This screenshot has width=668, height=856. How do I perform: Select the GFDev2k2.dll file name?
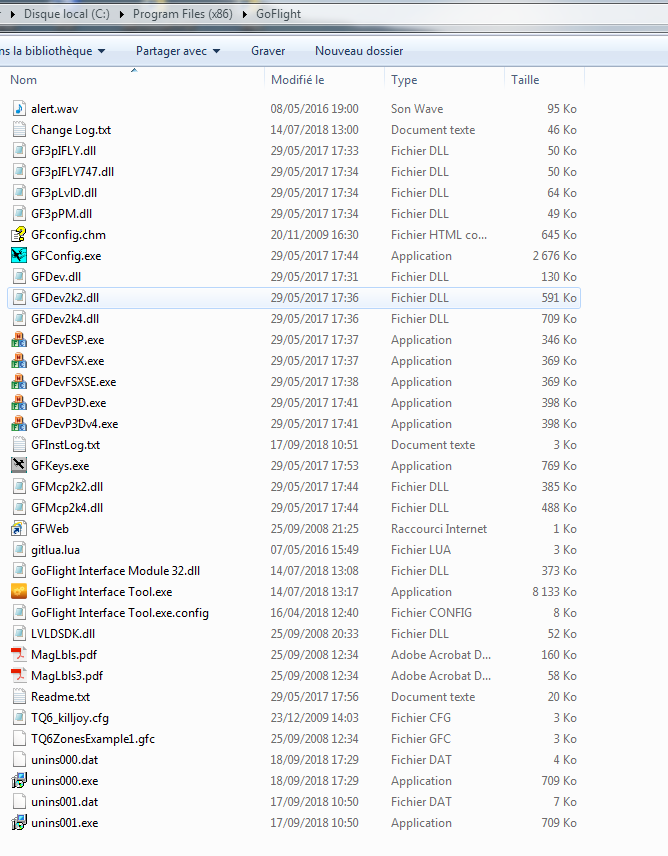(x=65, y=298)
